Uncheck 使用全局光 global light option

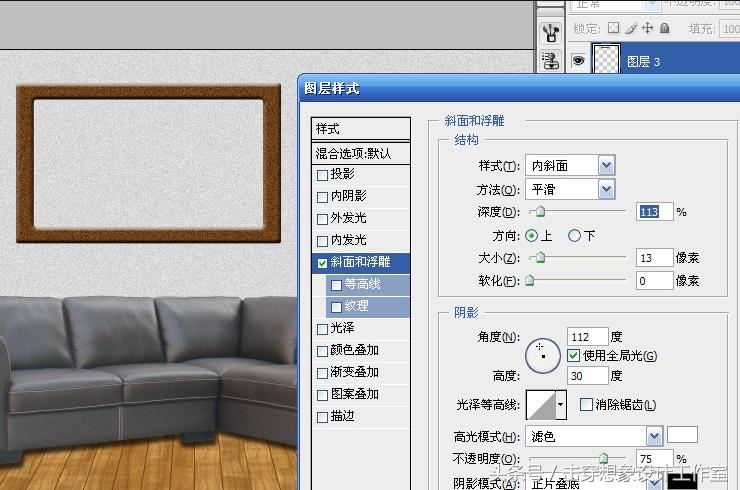573,356
